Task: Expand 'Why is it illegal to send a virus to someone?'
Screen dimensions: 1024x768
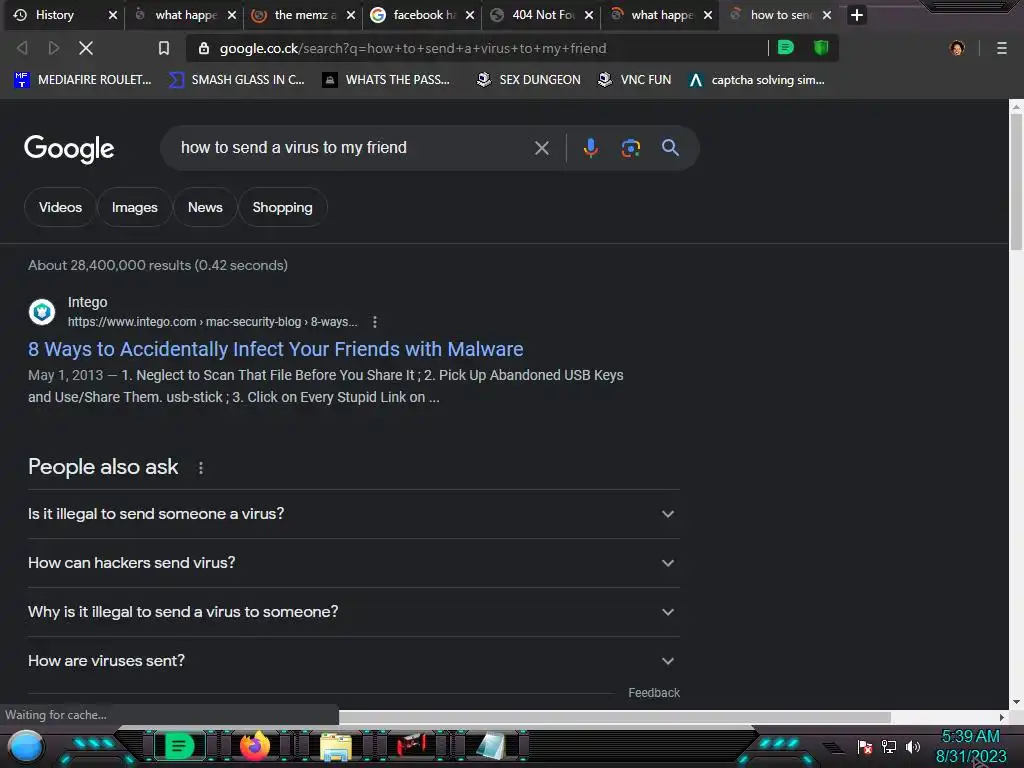Action: [x=353, y=612]
